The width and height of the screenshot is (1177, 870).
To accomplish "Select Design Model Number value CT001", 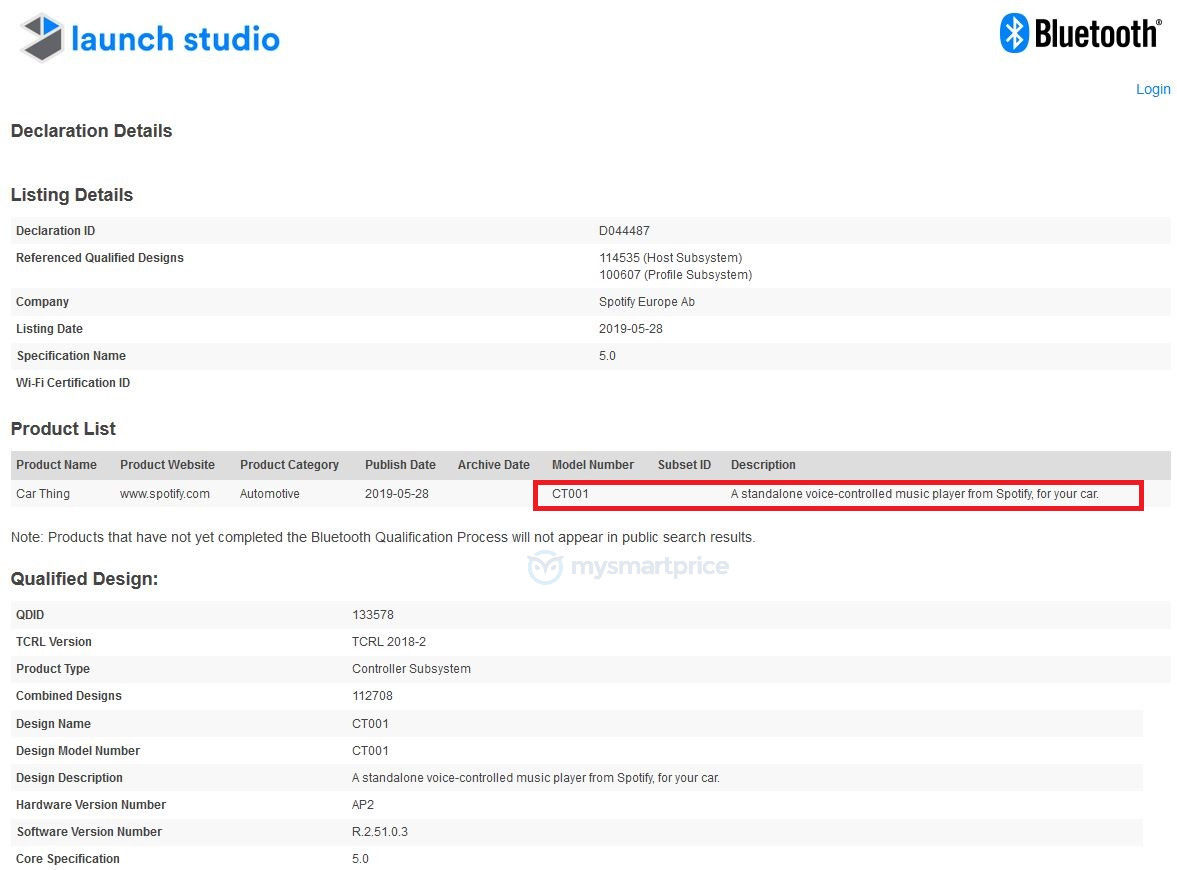I will pyautogui.click(x=370, y=751).
